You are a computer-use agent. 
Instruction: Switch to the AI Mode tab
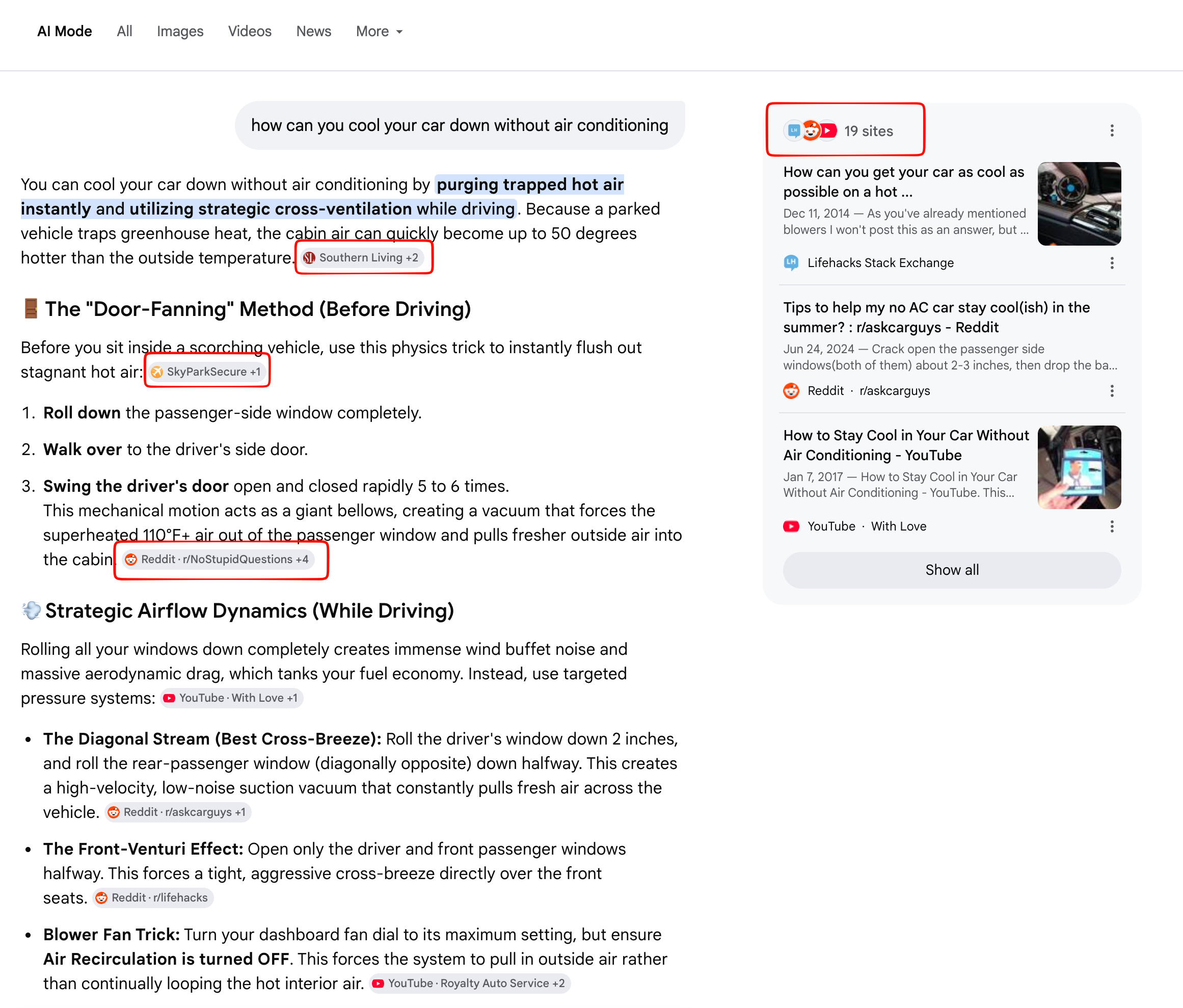(x=65, y=32)
